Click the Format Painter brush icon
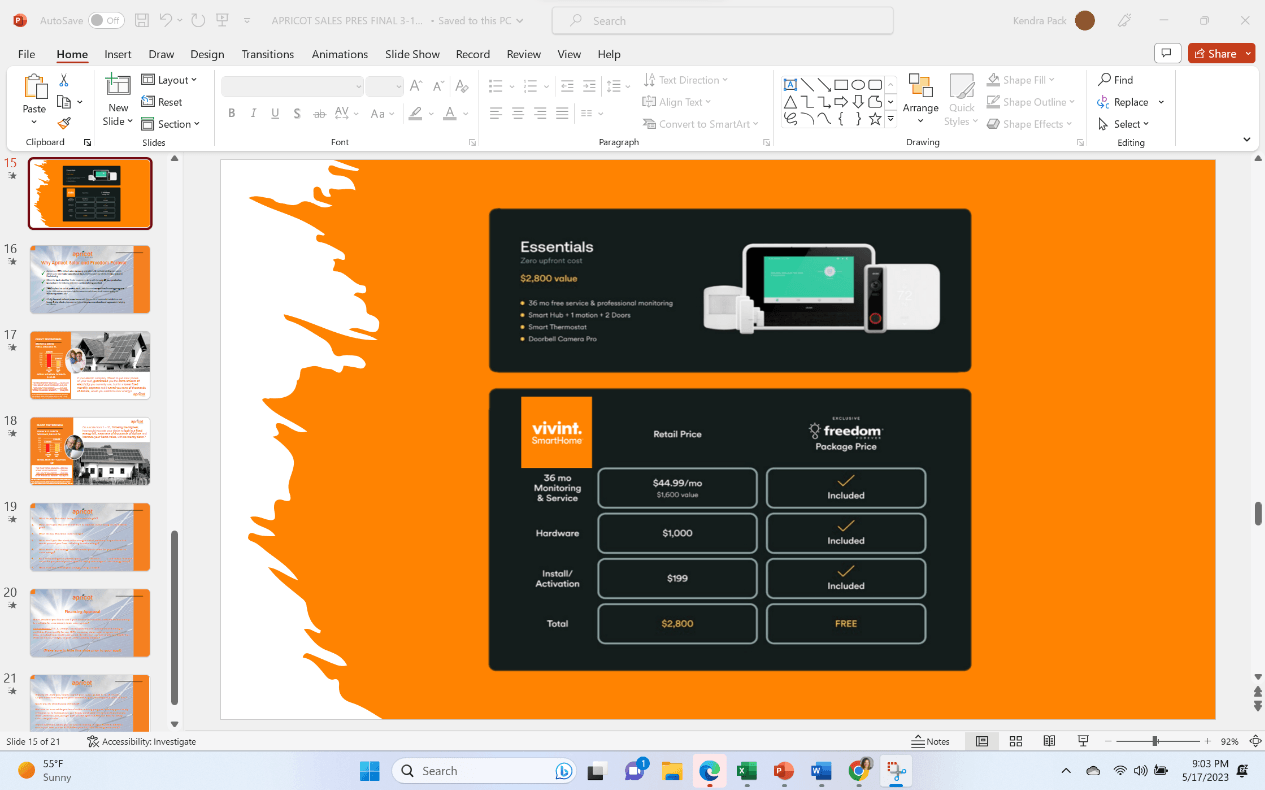 coord(64,124)
